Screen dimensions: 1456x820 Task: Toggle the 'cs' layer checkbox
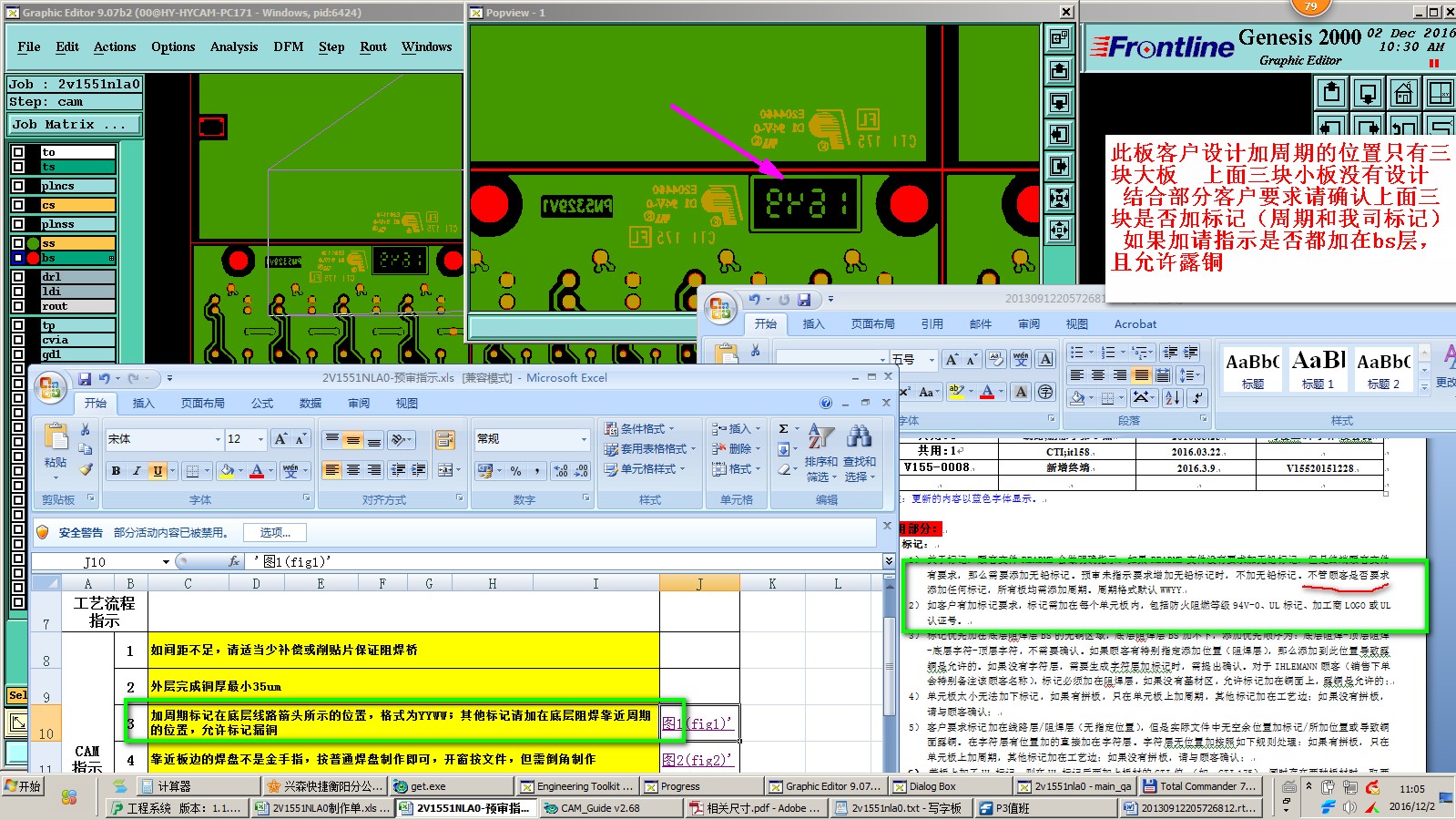coord(18,205)
